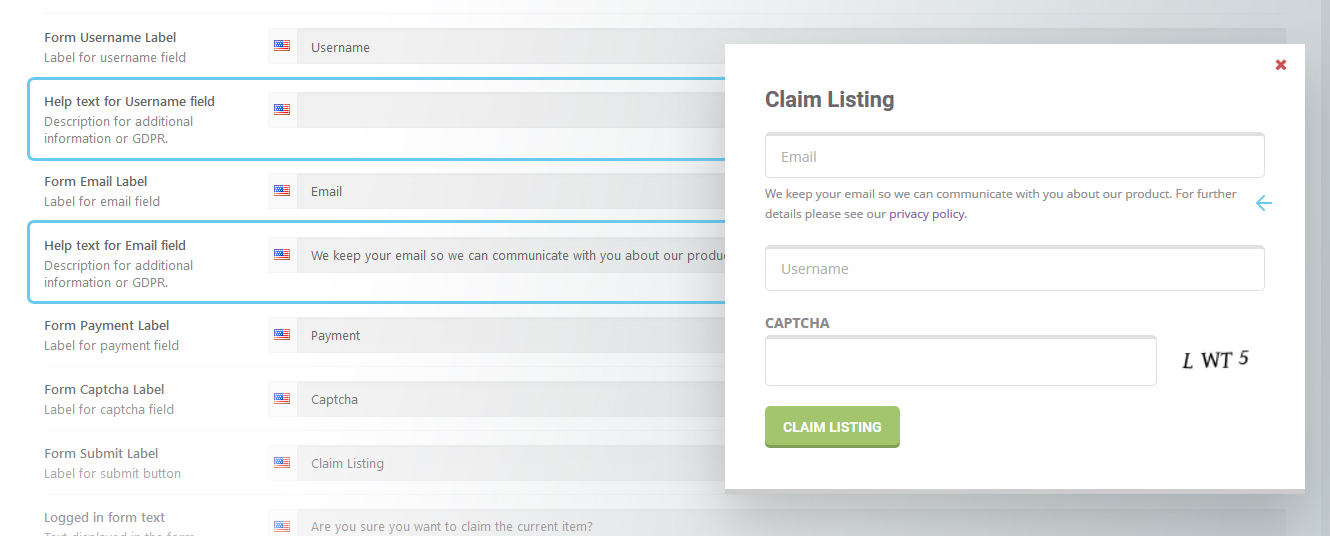
Task: Click the flag icon in the Form Submit Label row
Action: pos(282,462)
